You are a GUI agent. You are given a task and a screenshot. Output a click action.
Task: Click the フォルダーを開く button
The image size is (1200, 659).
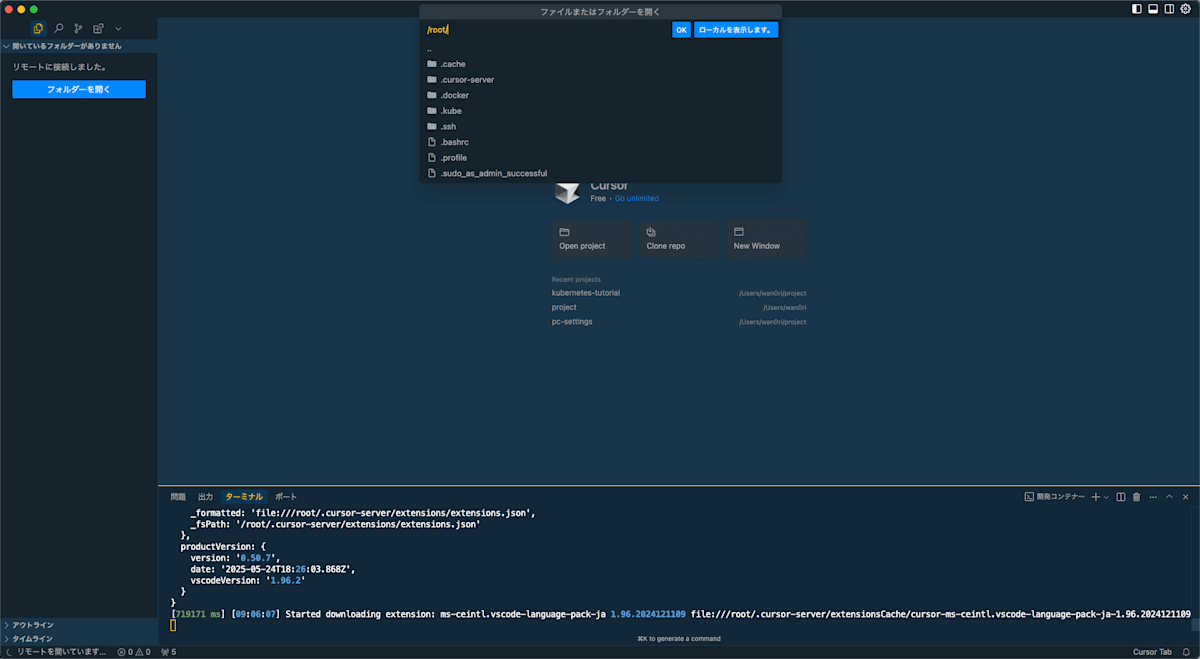[79, 89]
